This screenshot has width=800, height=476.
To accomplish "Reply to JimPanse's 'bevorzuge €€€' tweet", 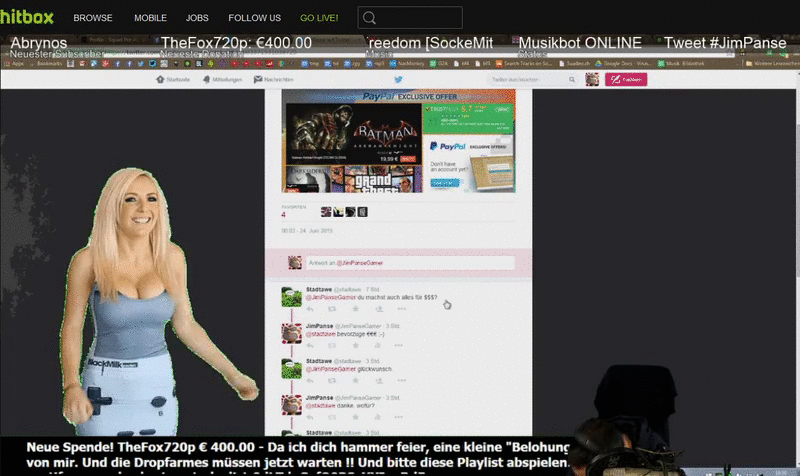I will (x=310, y=345).
